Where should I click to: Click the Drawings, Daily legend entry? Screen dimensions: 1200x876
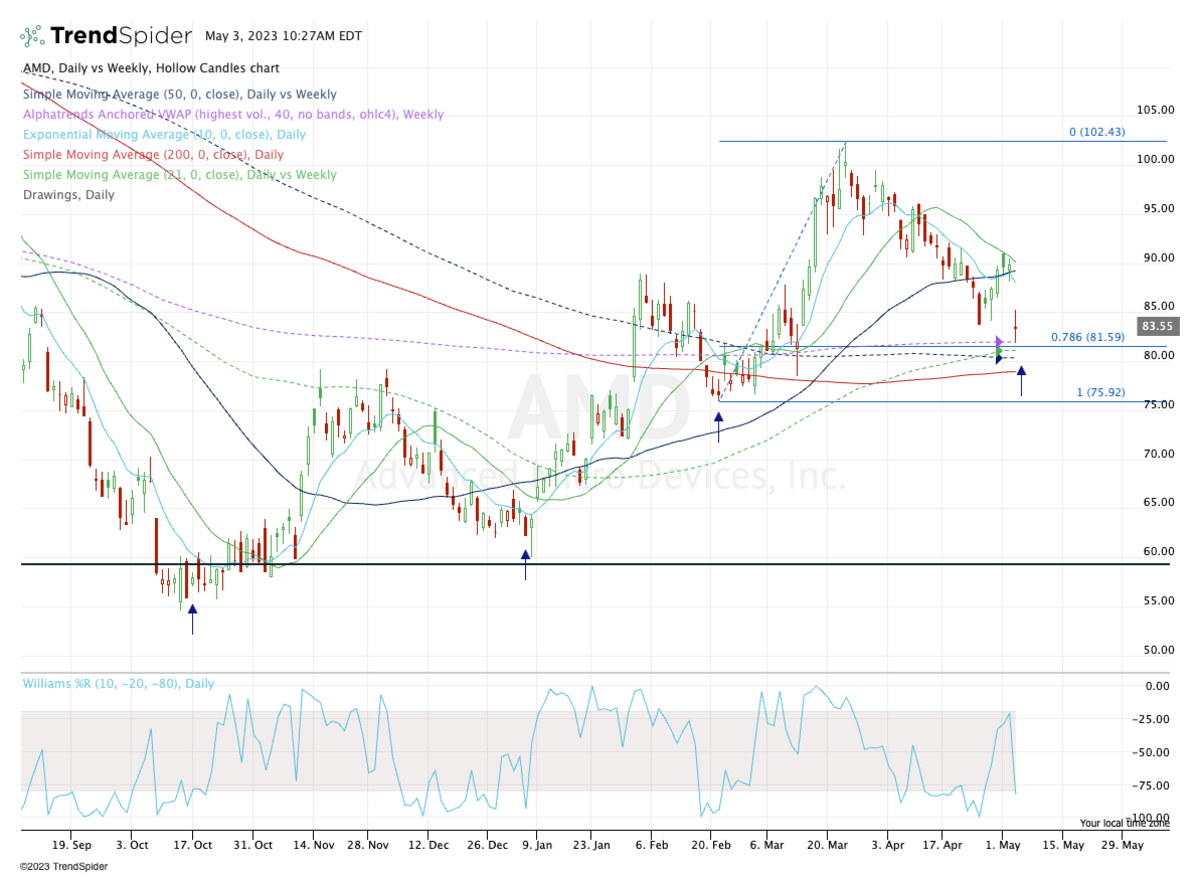pyautogui.click(x=68, y=195)
